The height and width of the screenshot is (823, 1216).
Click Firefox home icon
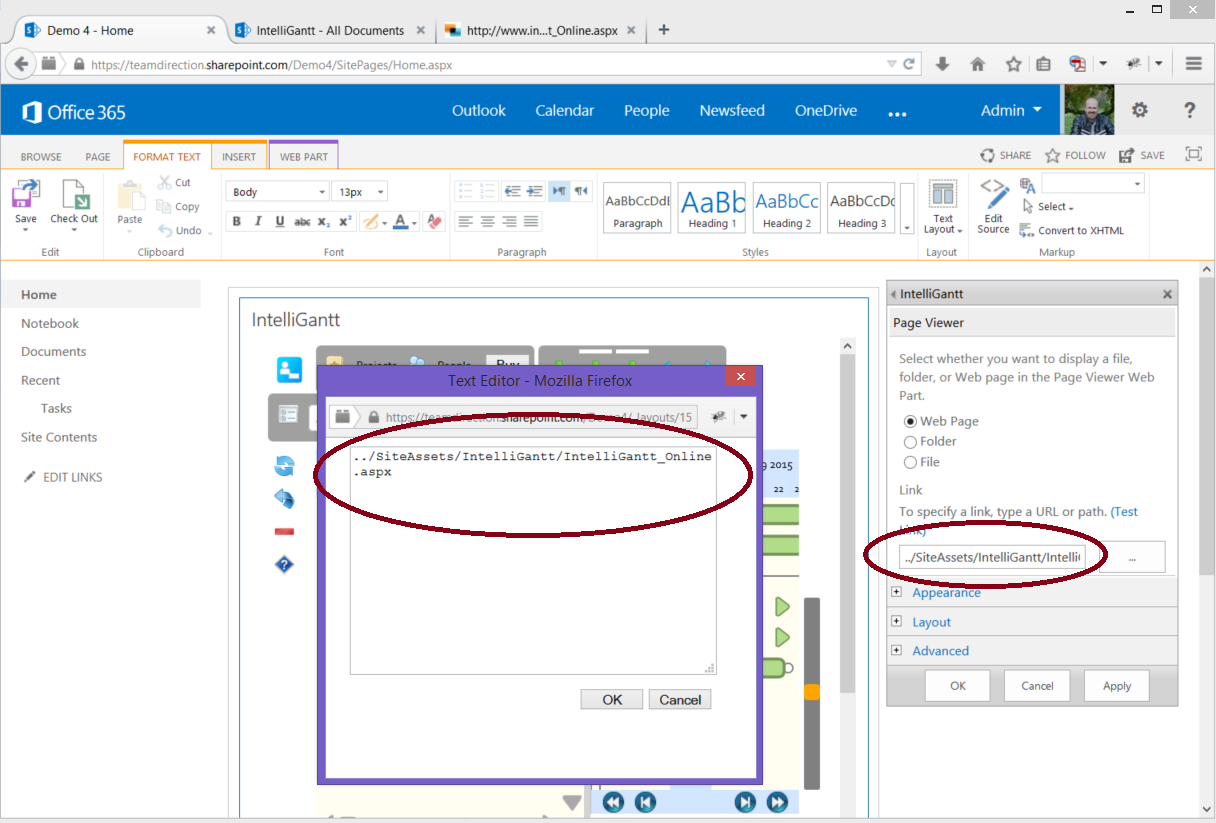coord(978,63)
